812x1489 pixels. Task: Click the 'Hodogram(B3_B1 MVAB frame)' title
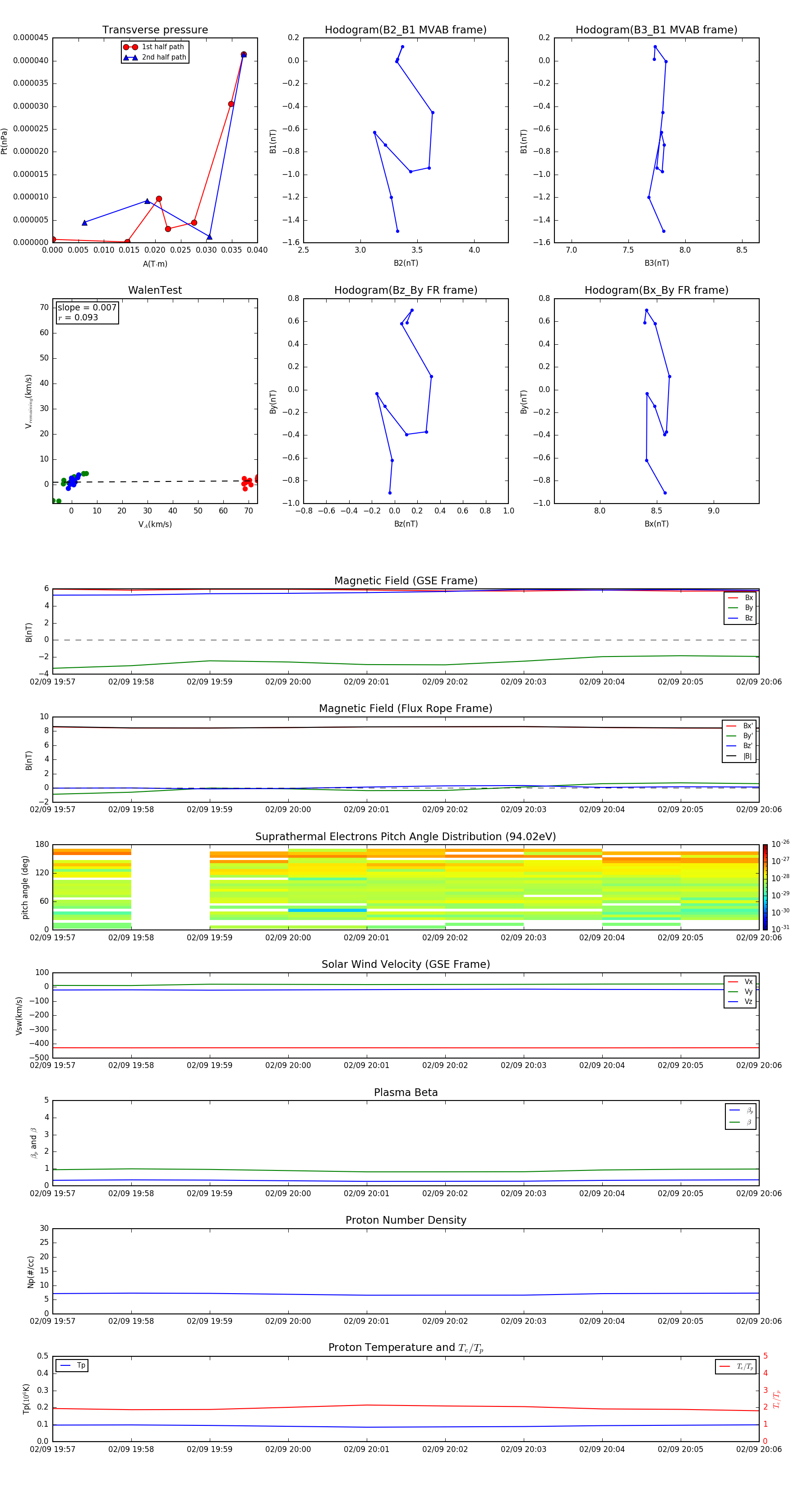click(656, 30)
